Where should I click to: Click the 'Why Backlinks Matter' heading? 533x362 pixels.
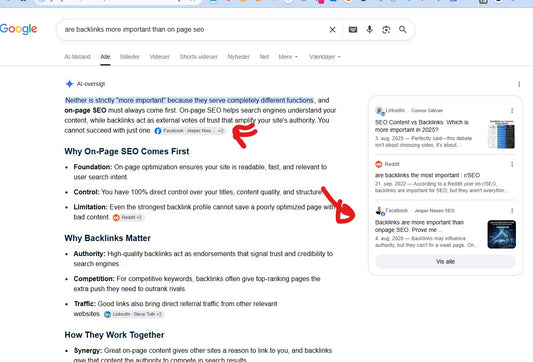(107, 238)
